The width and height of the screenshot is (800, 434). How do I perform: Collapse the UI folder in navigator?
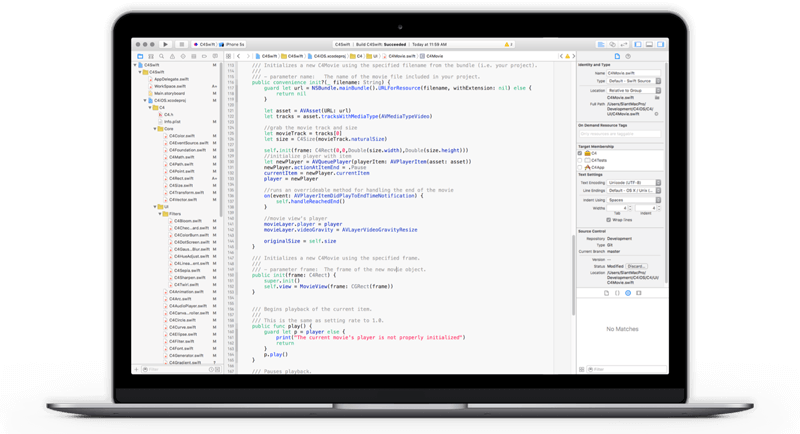coord(155,207)
